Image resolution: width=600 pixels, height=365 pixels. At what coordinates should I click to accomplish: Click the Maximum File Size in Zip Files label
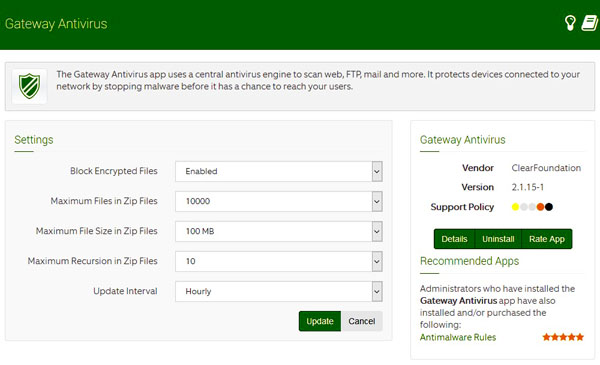click(x=96, y=231)
